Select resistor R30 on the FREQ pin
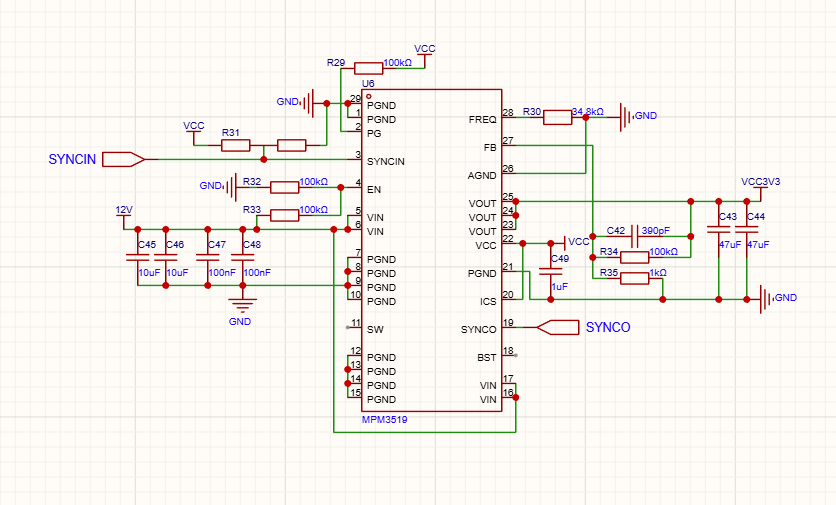This screenshot has width=836, height=505. click(x=557, y=117)
